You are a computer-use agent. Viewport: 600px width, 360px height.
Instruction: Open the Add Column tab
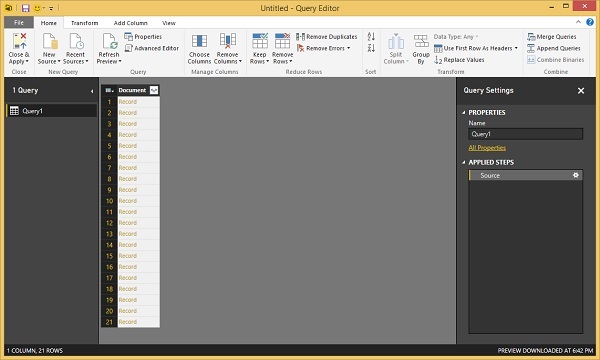pyautogui.click(x=130, y=23)
